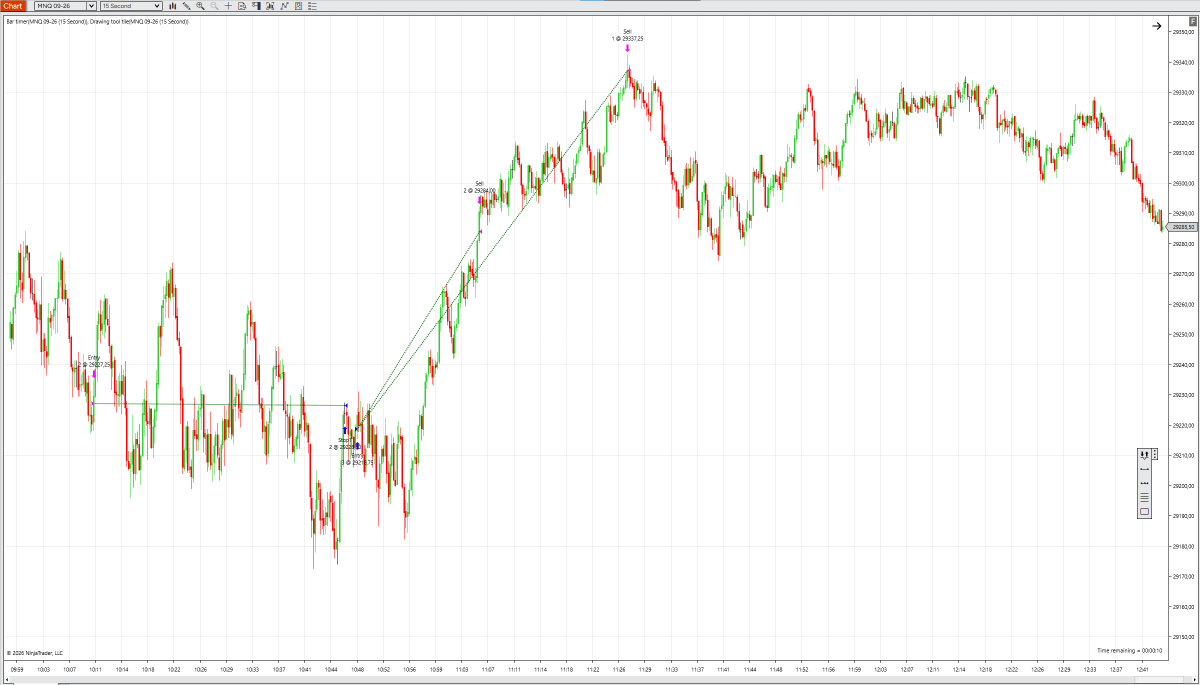Click the arrows tool in floating drawing toolbar
1200x685 pixels.
click(1144, 455)
